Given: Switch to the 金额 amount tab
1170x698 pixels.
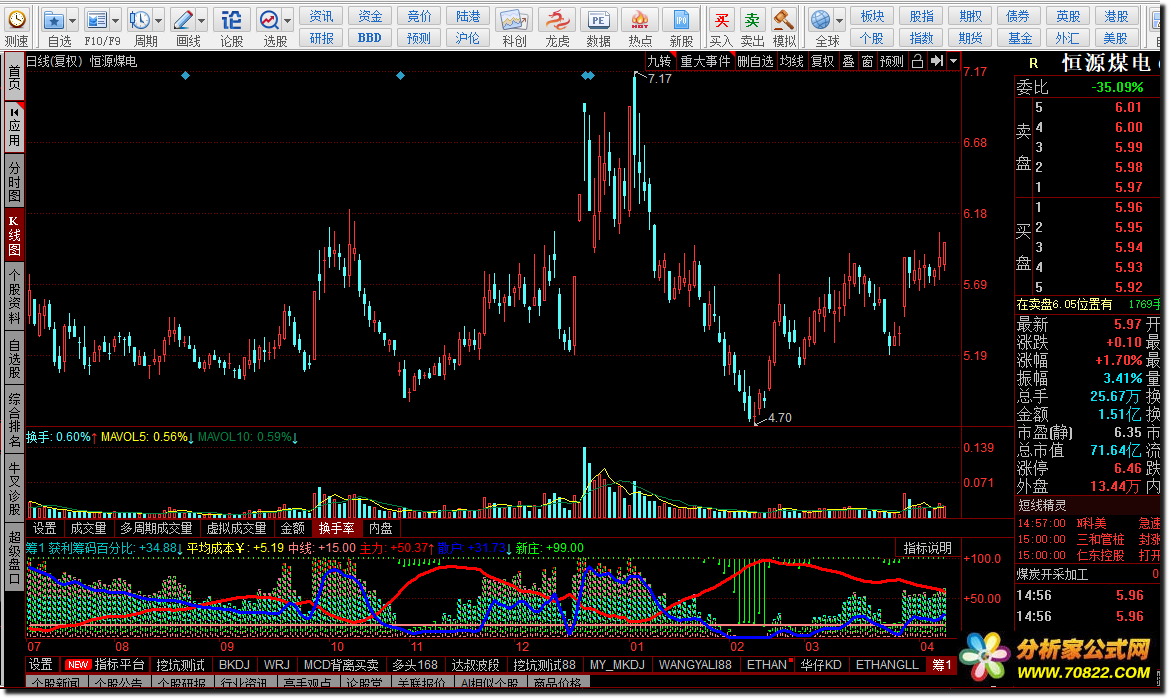Looking at the screenshot, I should pos(292,528).
